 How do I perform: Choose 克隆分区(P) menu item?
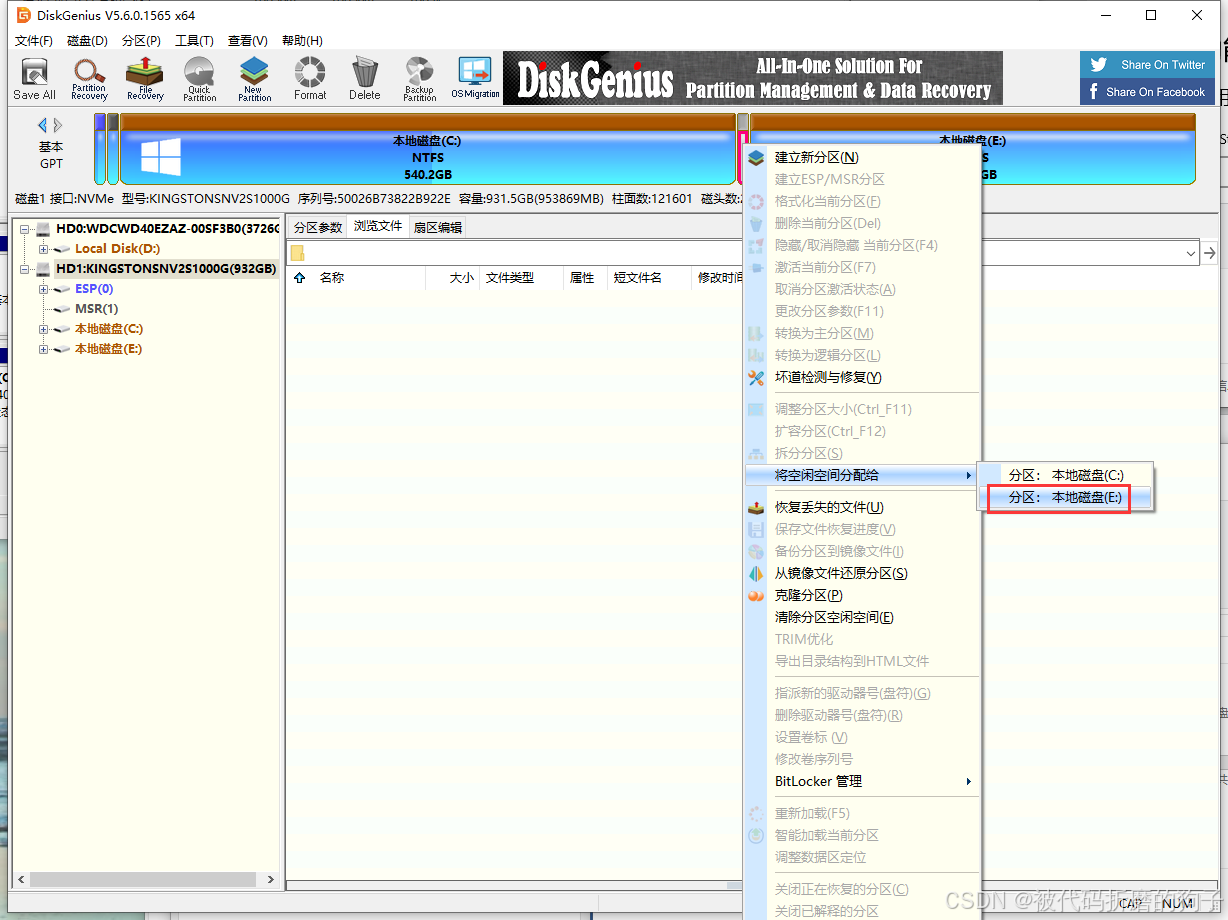tap(861, 596)
